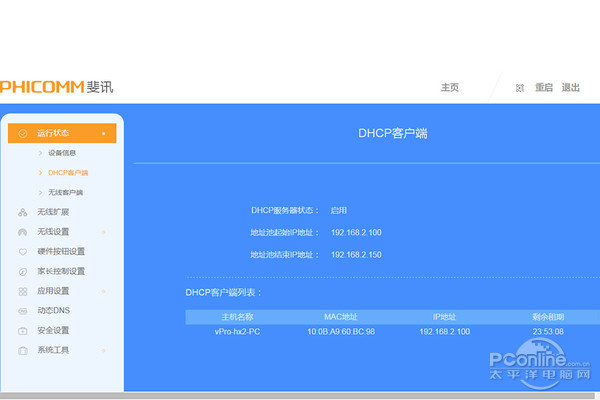Click the heart icon for 硬件按钮设置
The height and width of the screenshot is (400, 600).
(x=23, y=251)
